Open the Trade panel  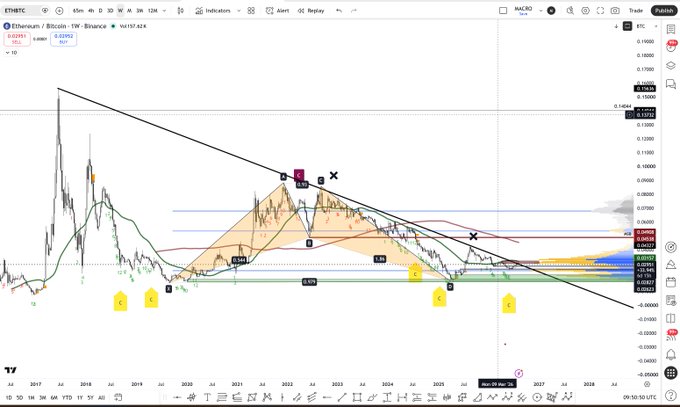[x=636, y=10]
